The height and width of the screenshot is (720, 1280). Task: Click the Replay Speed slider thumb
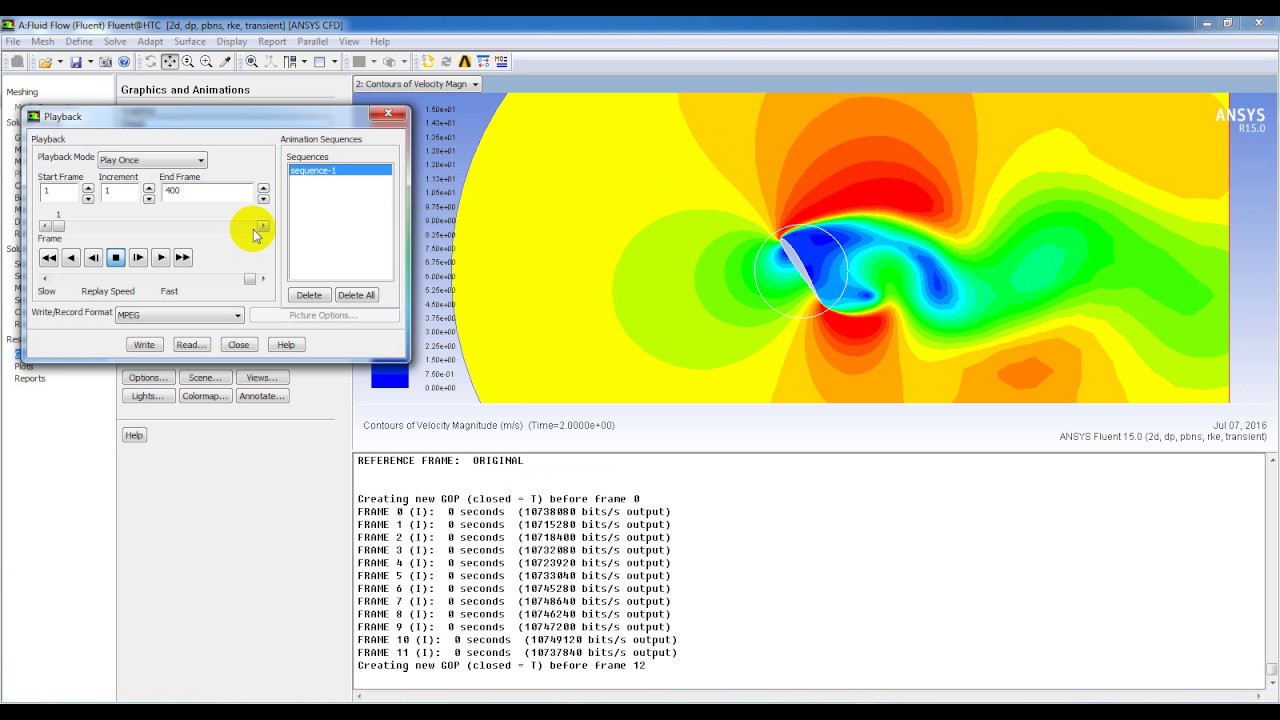click(x=250, y=279)
